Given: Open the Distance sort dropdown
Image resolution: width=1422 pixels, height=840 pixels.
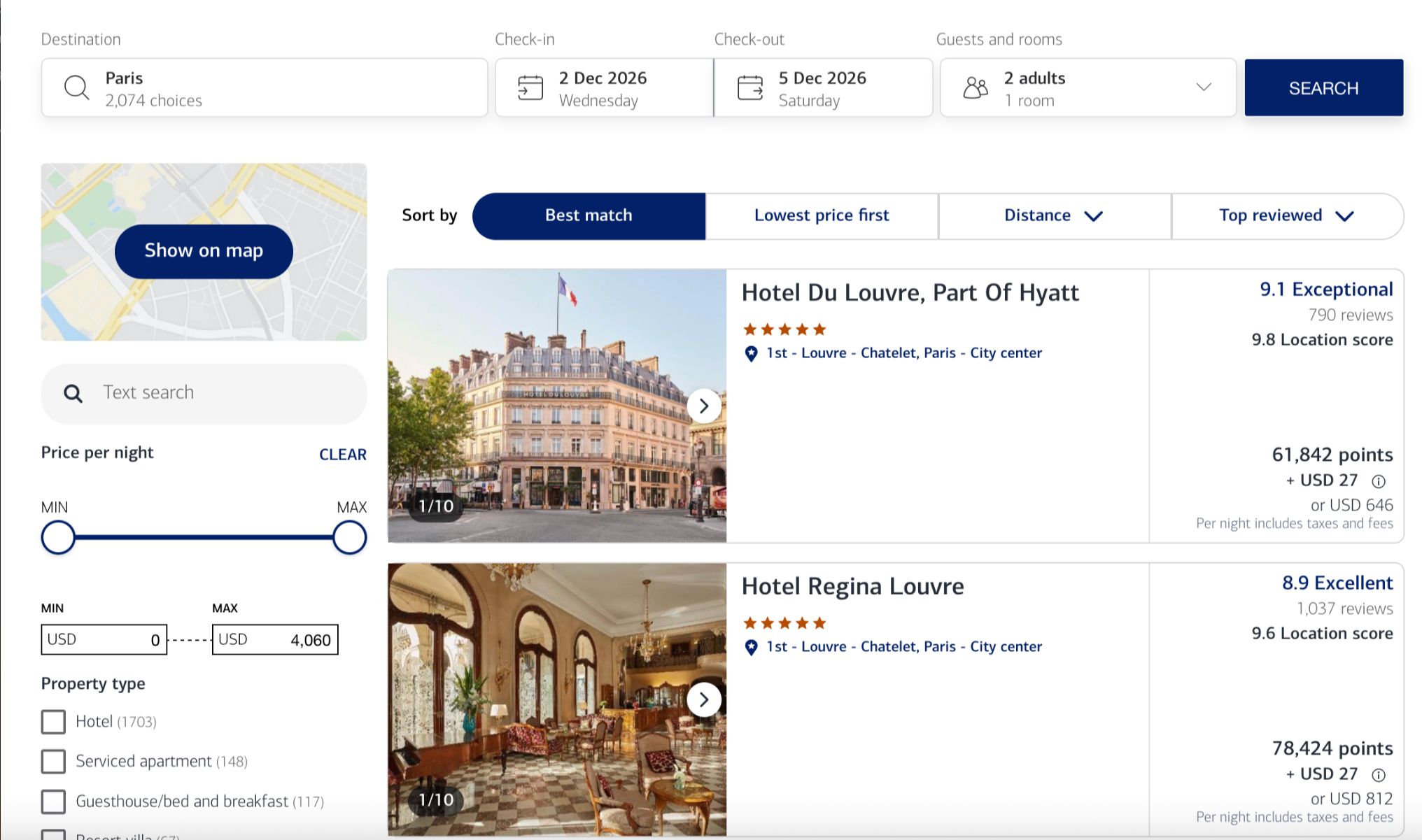Looking at the screenshot, I should click(x=1055, y=216).
